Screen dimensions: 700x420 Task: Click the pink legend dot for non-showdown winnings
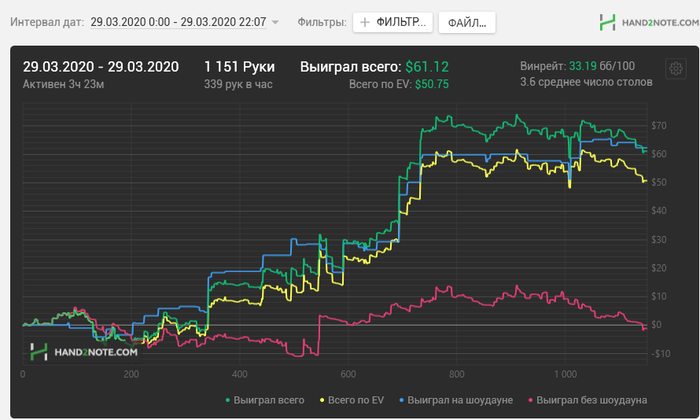click(530, 400)
